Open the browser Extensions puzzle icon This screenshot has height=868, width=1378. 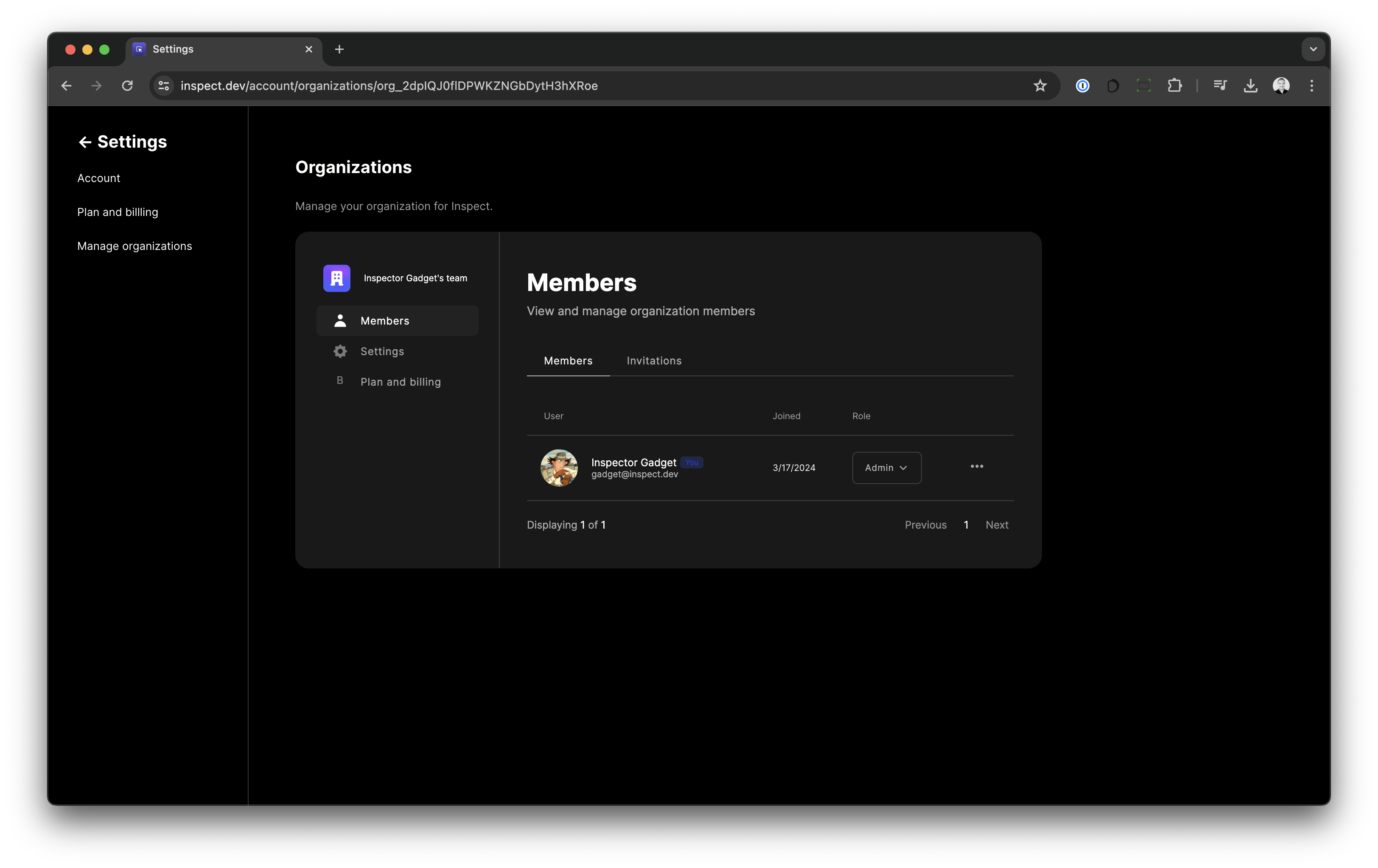(x=1174, y=86)
